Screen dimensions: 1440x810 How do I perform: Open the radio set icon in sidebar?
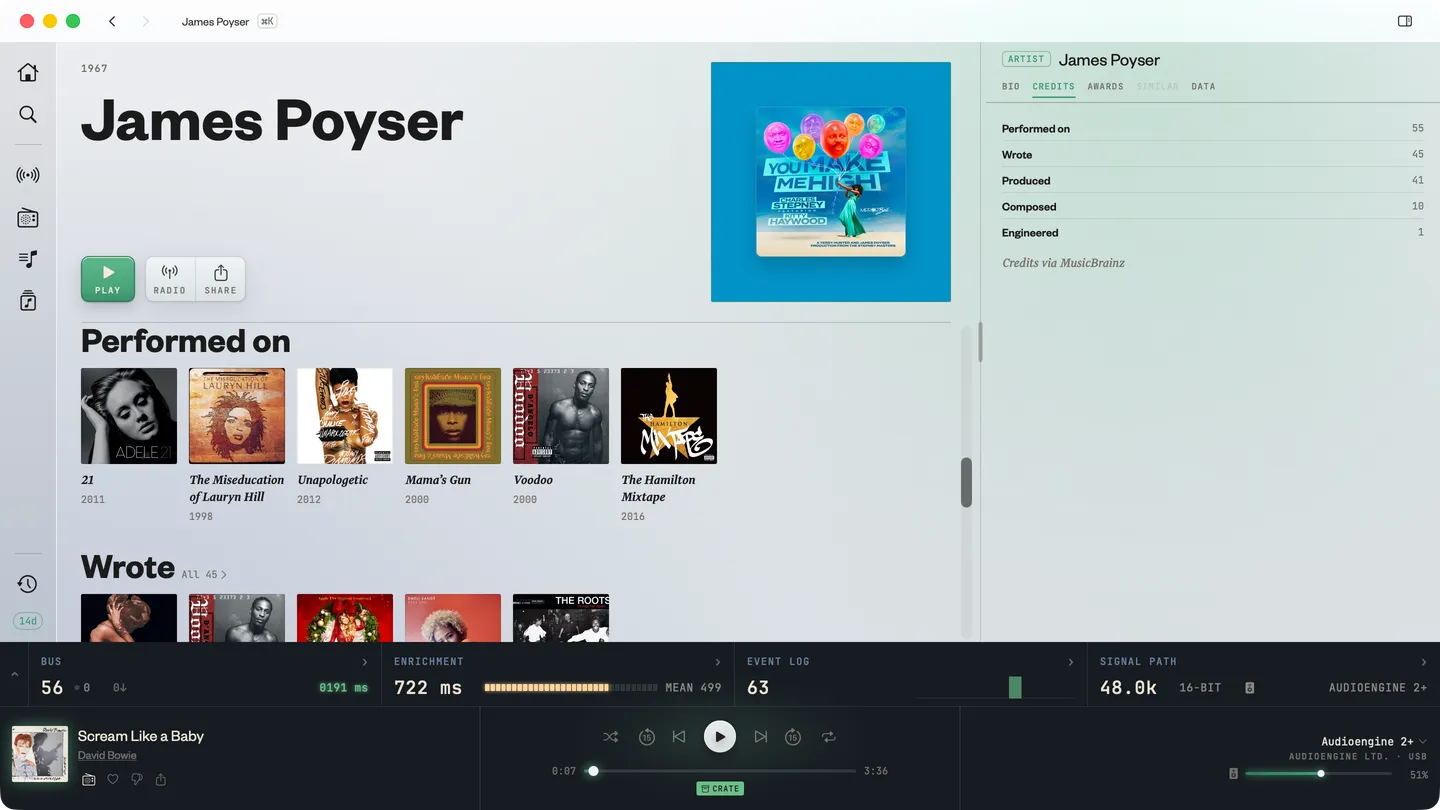(28, 218)
